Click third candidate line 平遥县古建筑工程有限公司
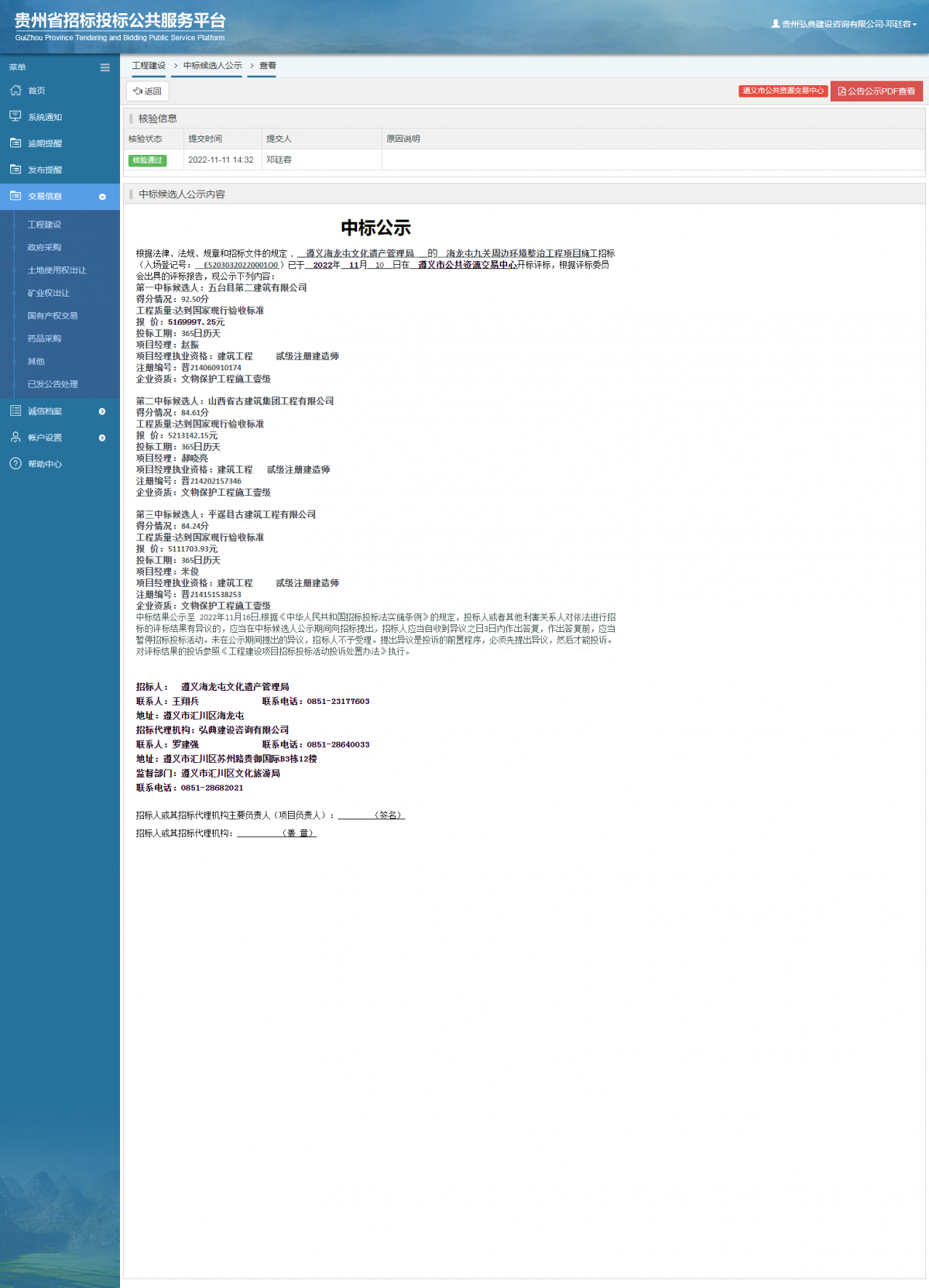Screen dimensions: 929x1288 (226, 514)
